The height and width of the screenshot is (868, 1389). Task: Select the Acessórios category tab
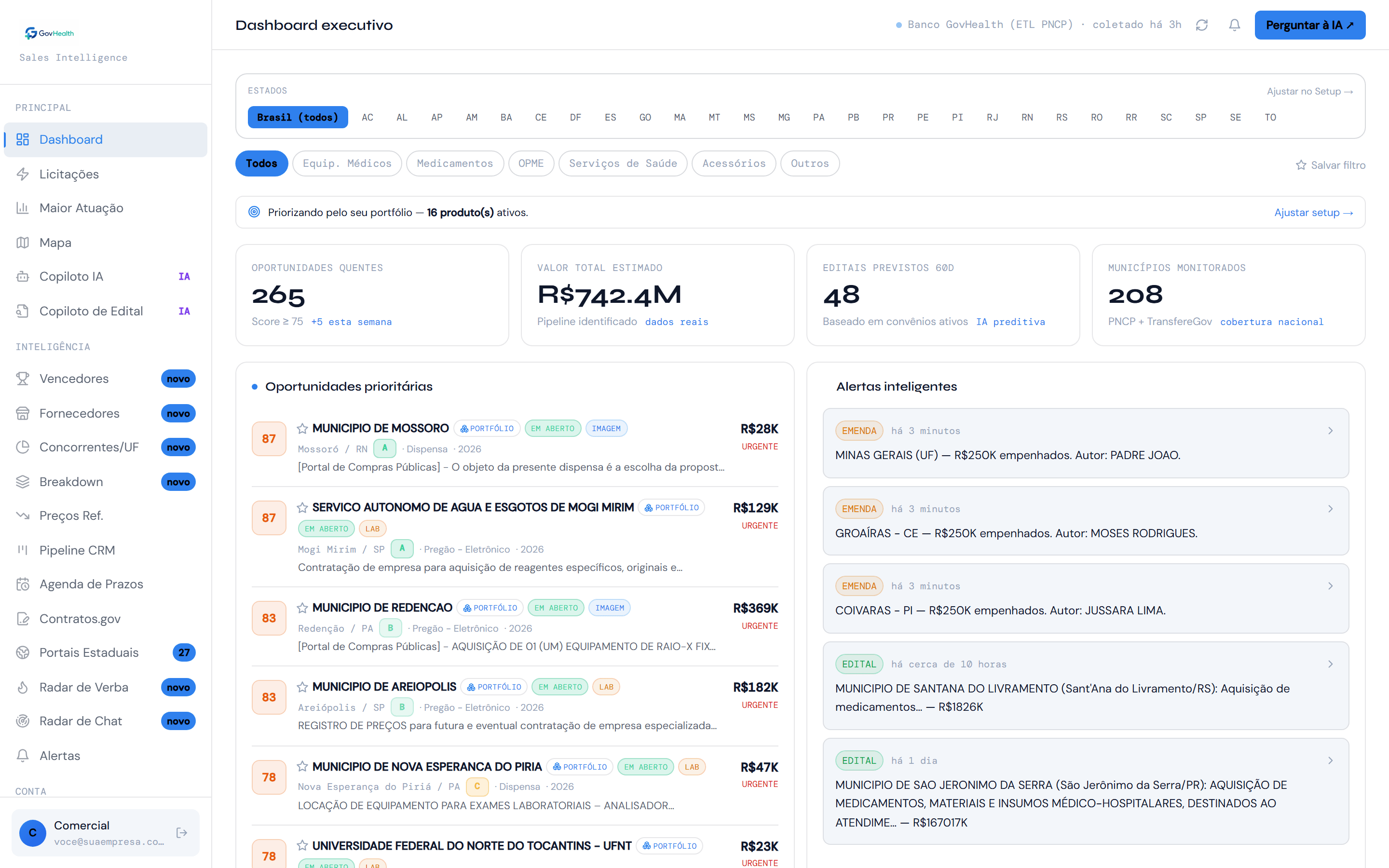734,163
